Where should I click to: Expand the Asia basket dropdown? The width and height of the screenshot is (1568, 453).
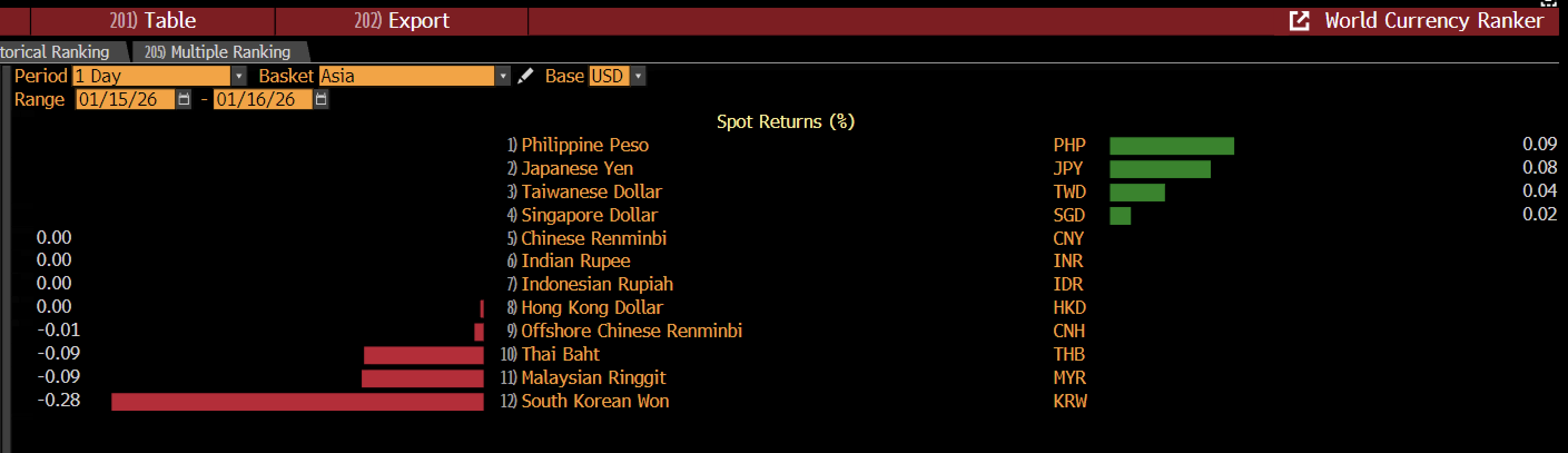coord(502,76)
